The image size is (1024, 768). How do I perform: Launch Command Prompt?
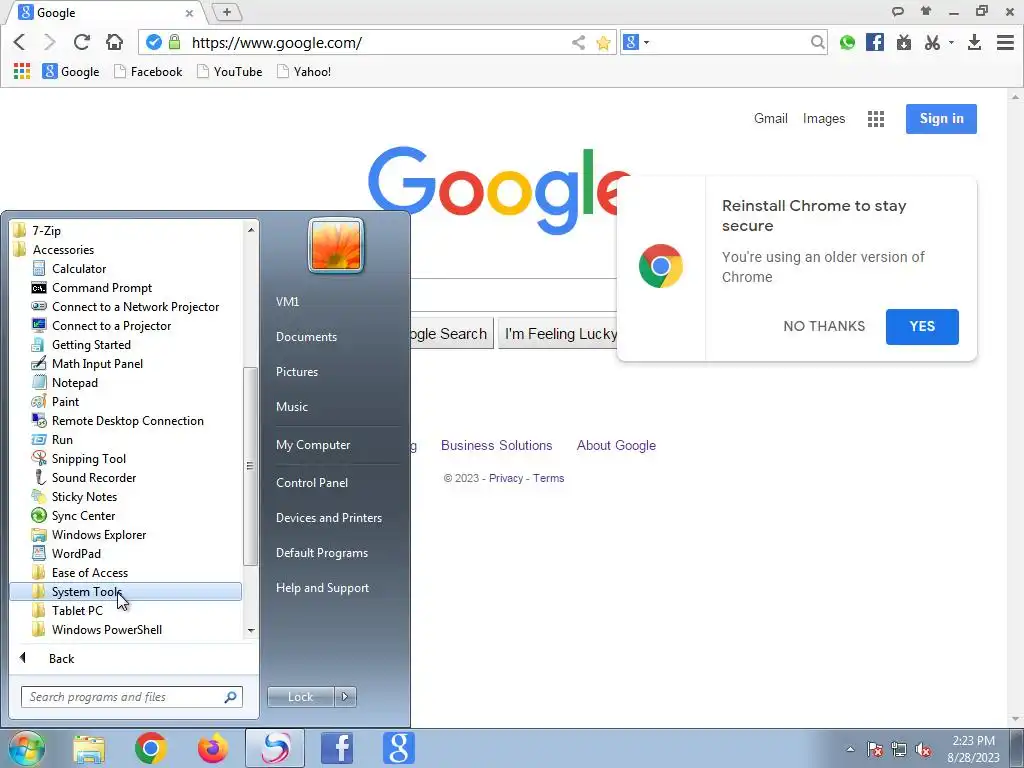pyautogui.click(x=101, y=287)
